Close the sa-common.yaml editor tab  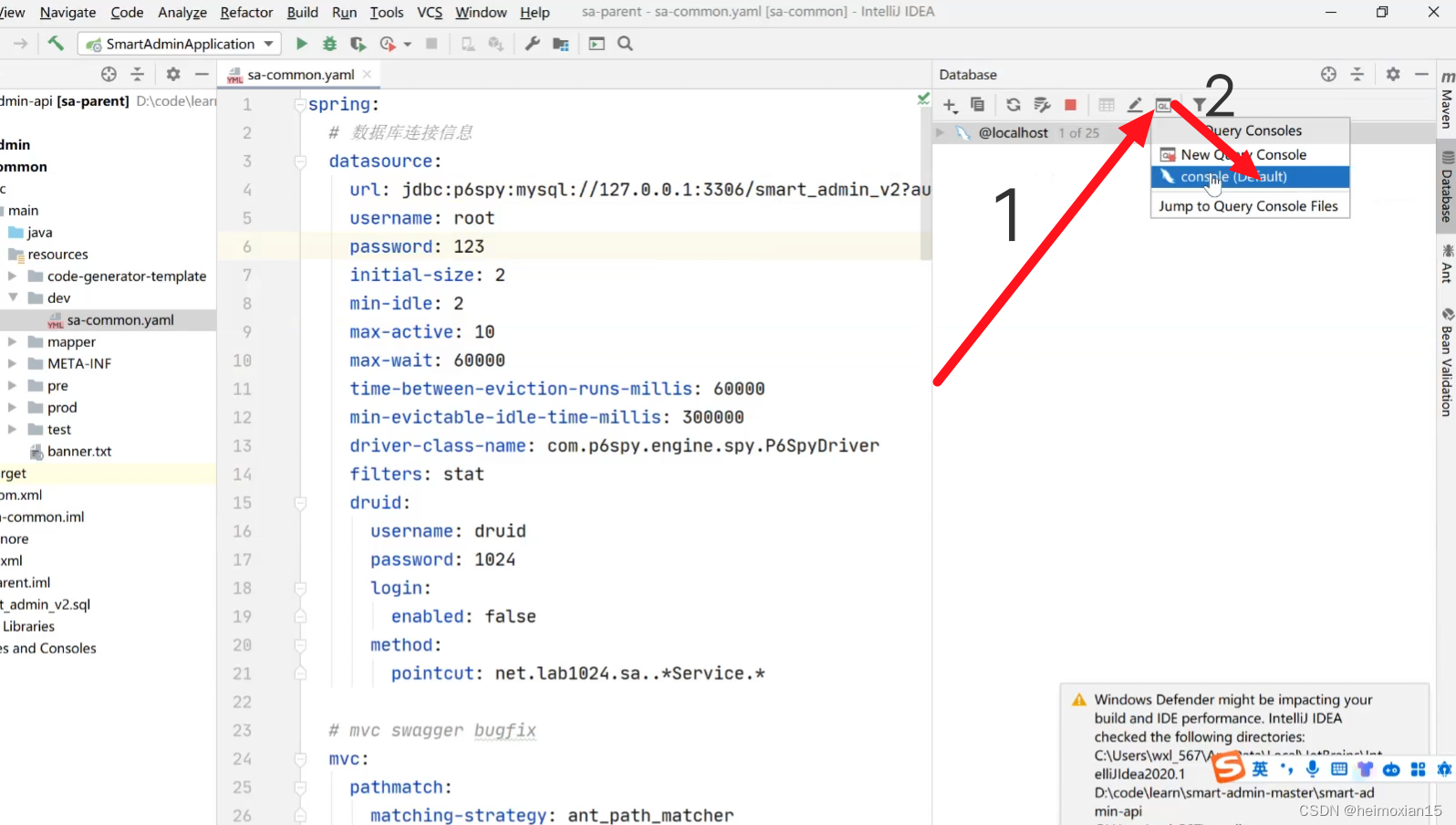[367, 75]
